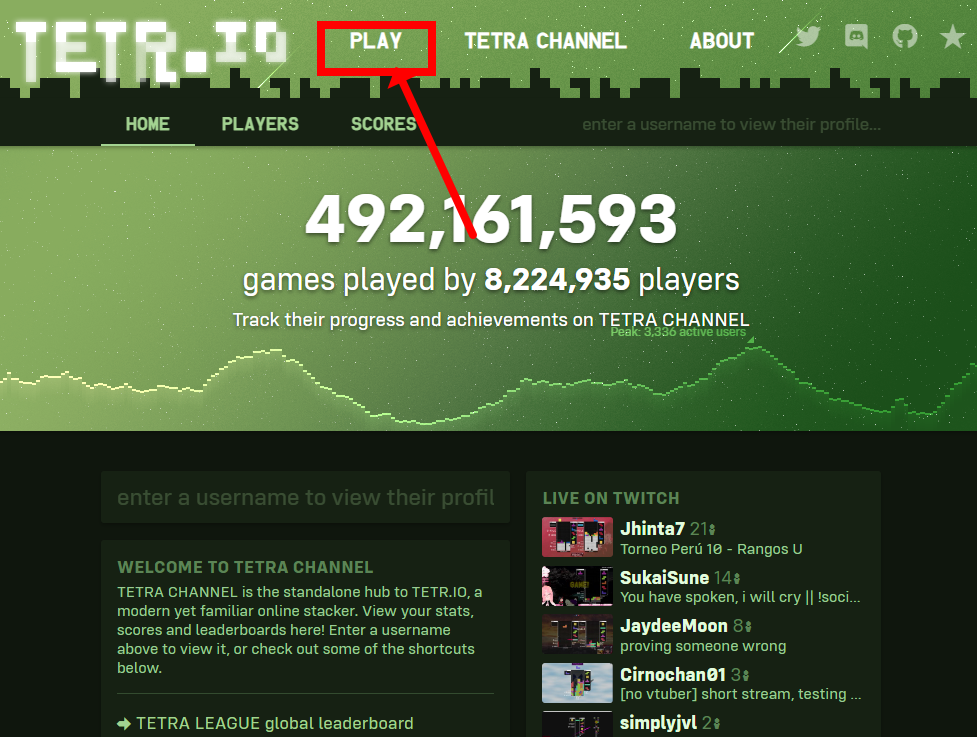Click Cirnochan01's viewer count 3
Viewport: 977px width, 737px height.
(x=740, y=675)
